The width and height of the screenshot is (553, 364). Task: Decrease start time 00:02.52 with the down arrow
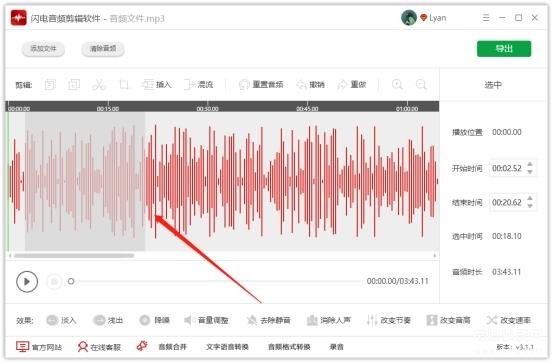pyautogui.click(x=530, y=172)
